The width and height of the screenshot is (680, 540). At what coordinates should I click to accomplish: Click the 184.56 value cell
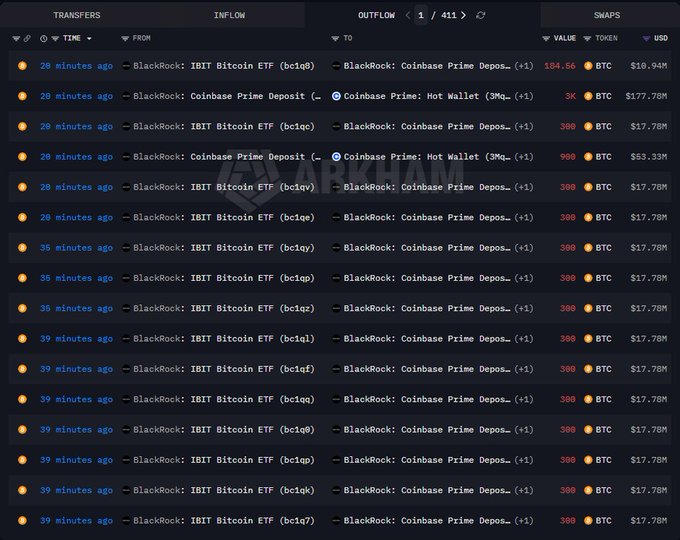pos(560,66)
